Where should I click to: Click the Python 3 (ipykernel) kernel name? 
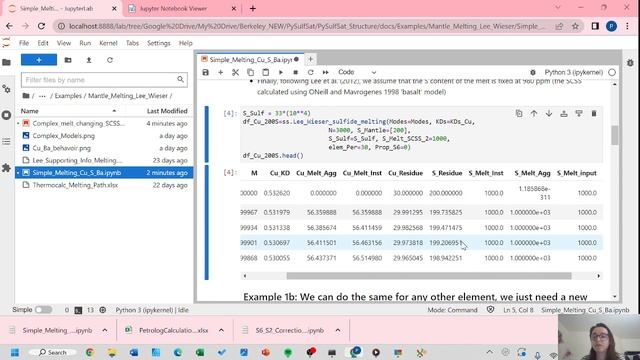(x=573, y=72)
